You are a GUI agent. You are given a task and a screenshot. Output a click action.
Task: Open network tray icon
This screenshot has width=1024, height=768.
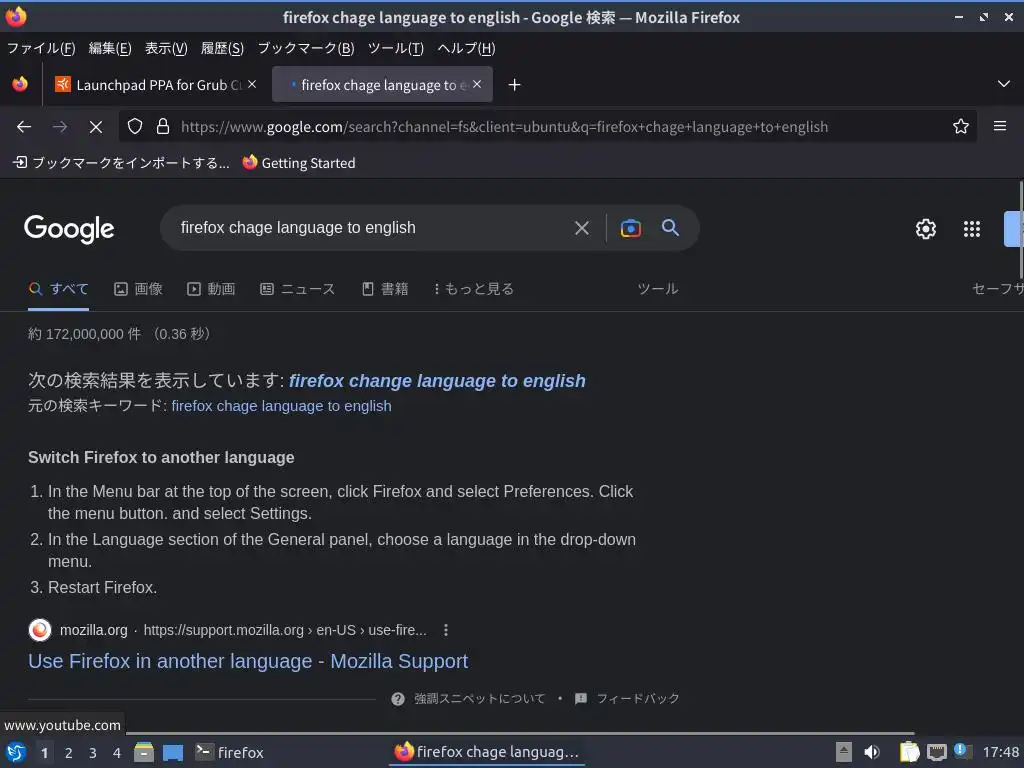pyautogui.click(x=936, y=753)
